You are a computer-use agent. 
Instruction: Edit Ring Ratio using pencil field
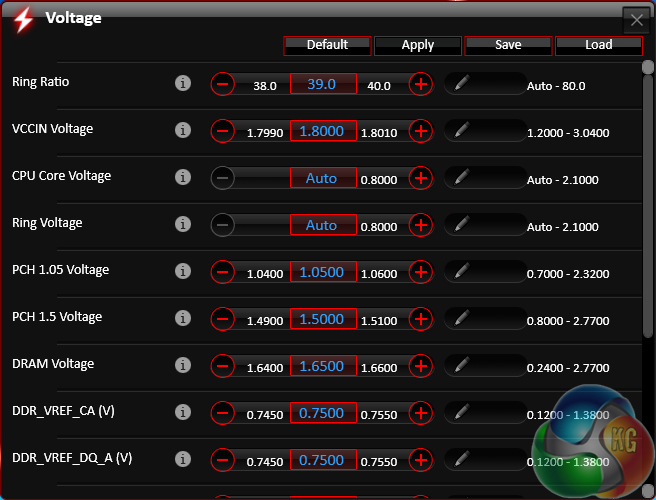tap(485, 83)
